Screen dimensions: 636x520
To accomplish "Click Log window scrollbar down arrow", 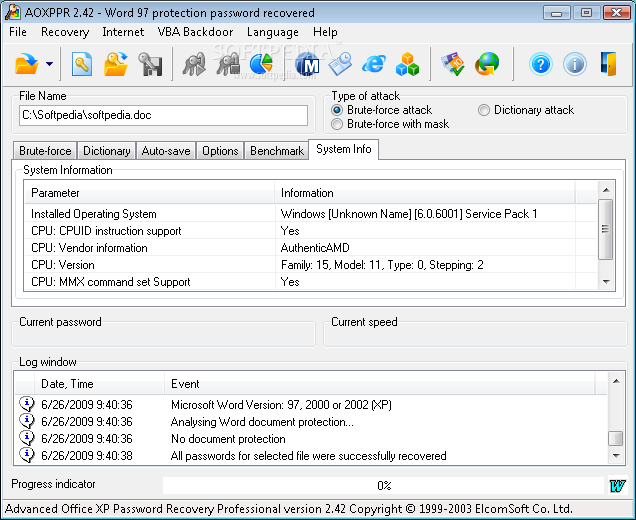I will click(616, 456).
